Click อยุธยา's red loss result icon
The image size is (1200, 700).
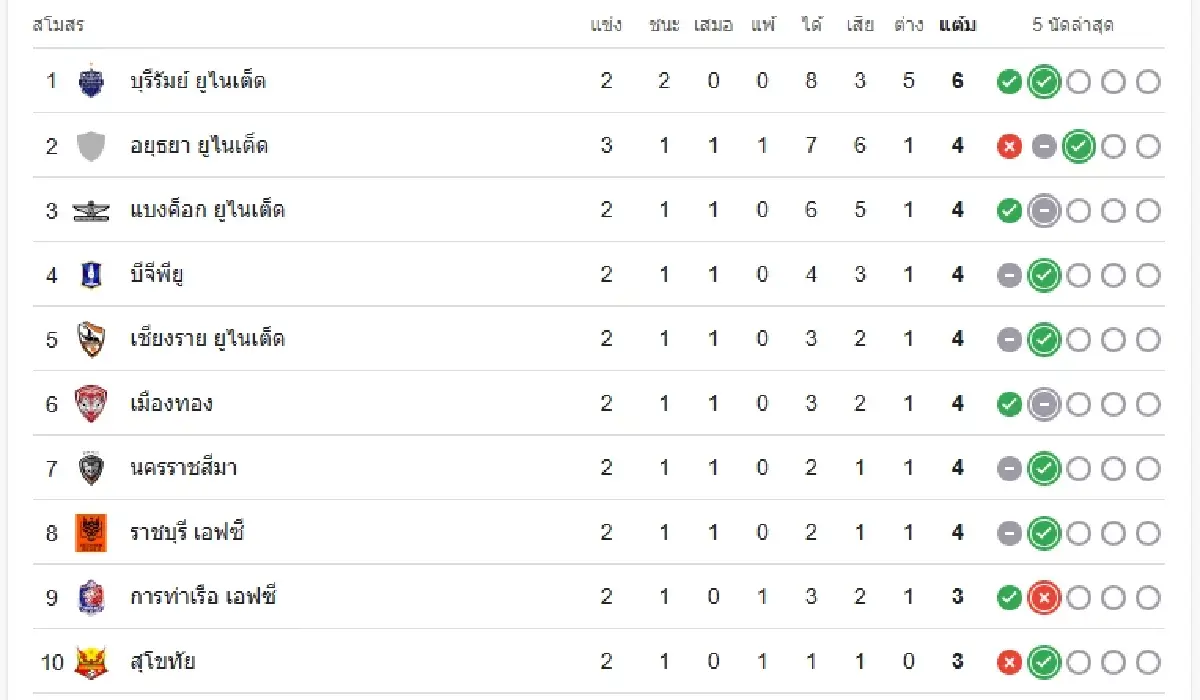1009,147
